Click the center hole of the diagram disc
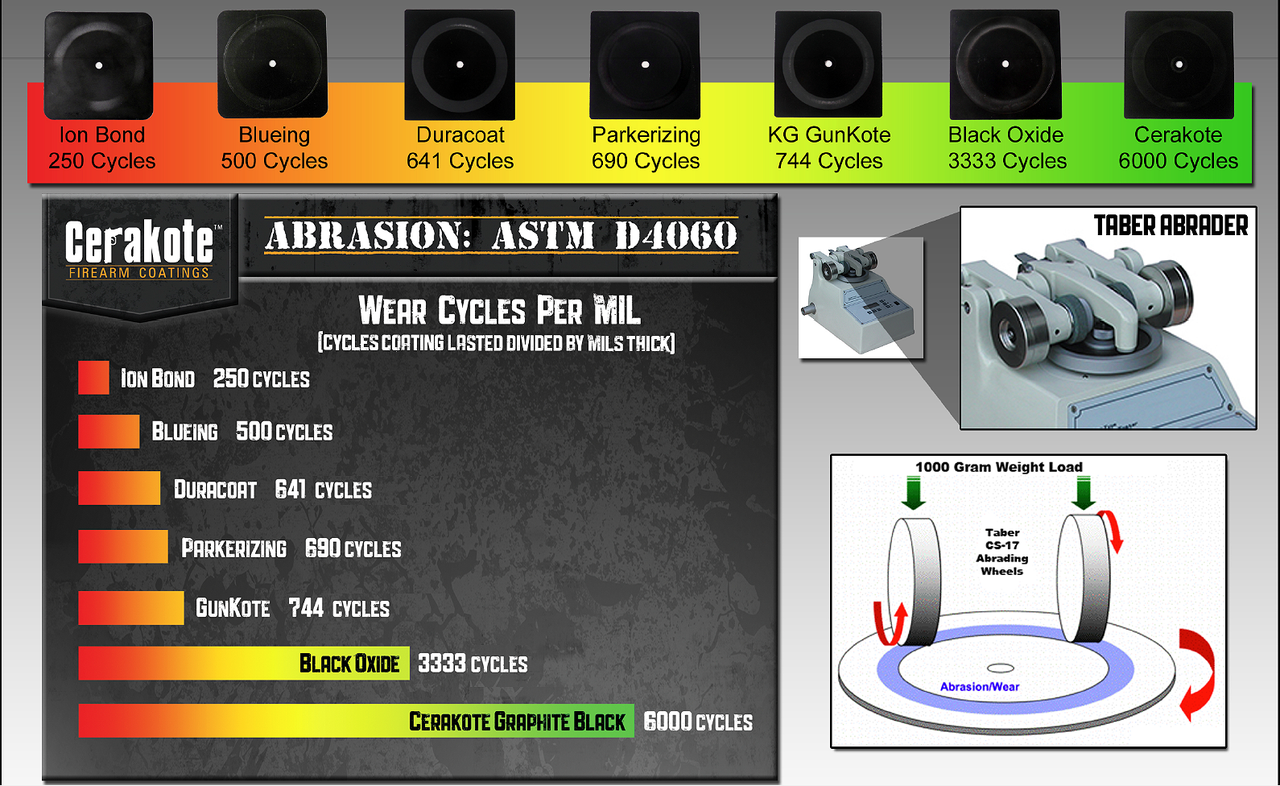1280x786 pixels. tap(1000, 668)
